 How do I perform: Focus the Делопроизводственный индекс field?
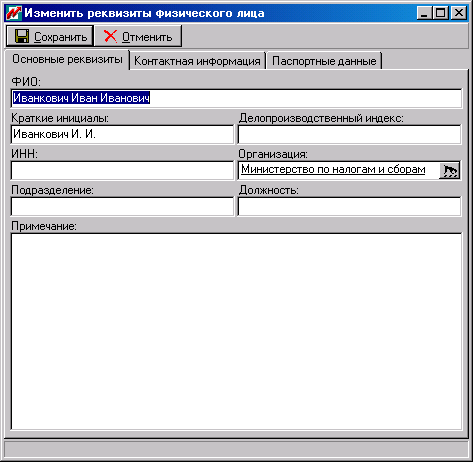pyautogui.click(x=350, y=134)
